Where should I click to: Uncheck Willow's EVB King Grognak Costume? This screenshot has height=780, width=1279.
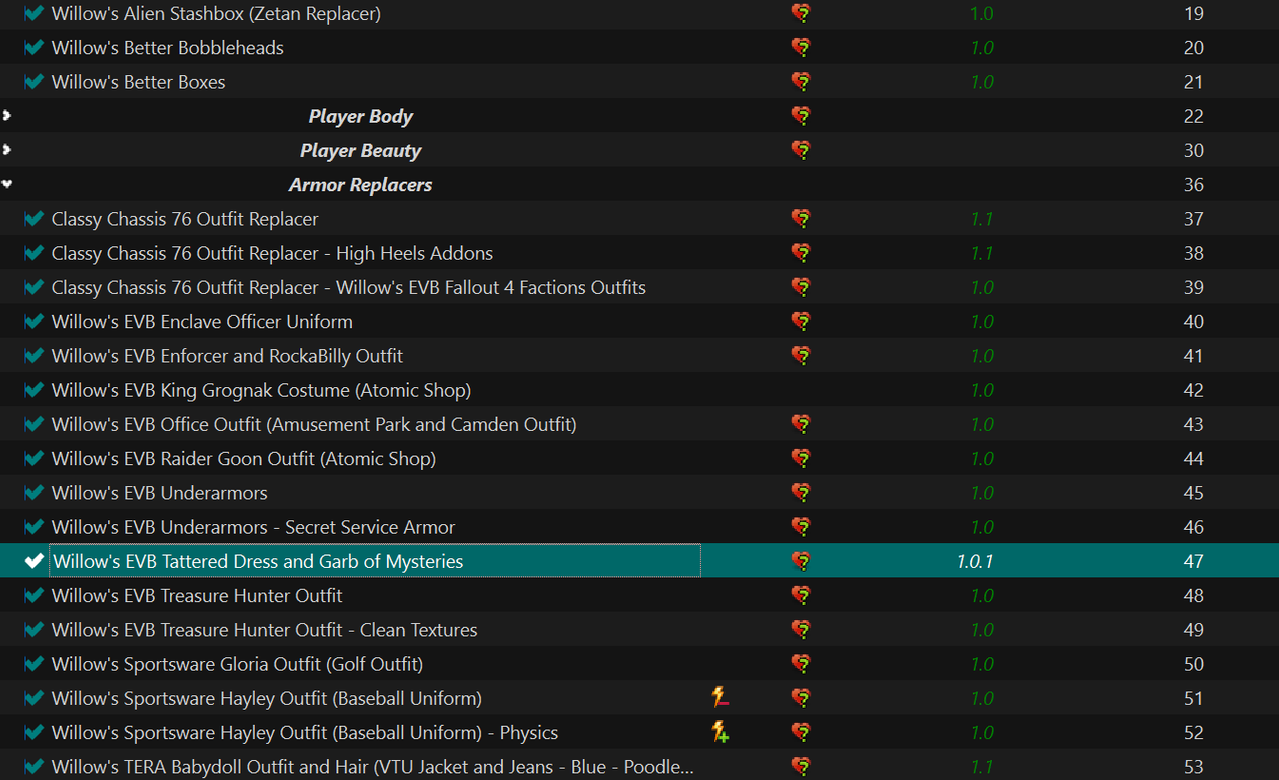tap(34, 390)
